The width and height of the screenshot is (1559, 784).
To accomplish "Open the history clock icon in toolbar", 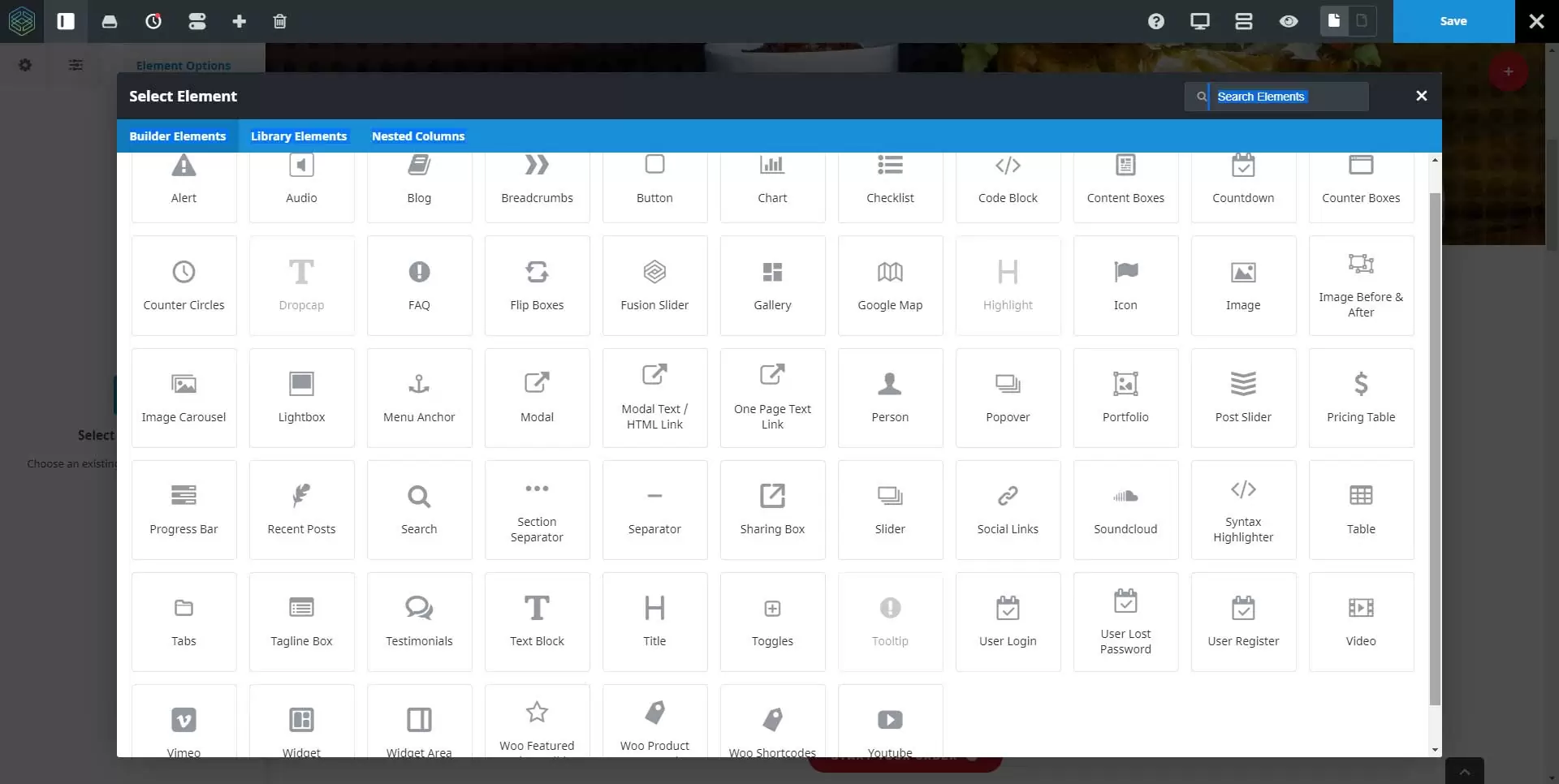I will [x=153, y=22].
